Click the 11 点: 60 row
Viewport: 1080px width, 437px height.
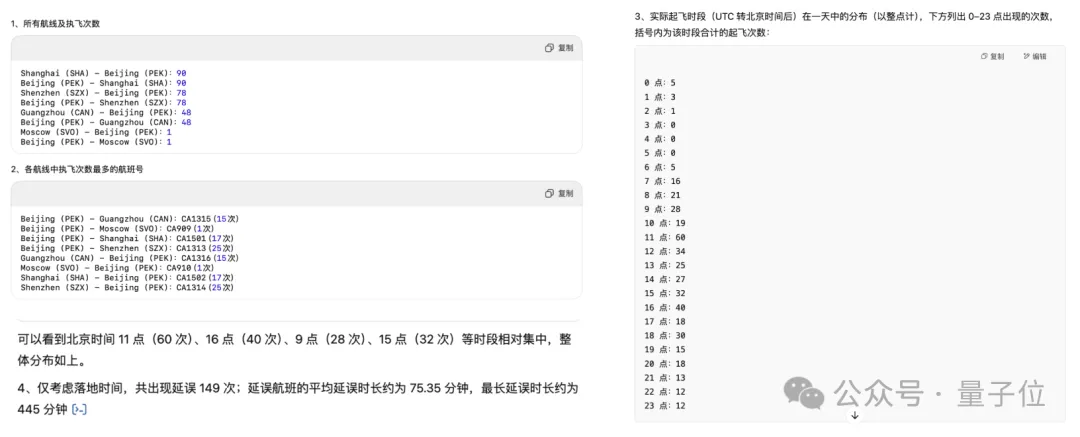[x=664, y=237]
